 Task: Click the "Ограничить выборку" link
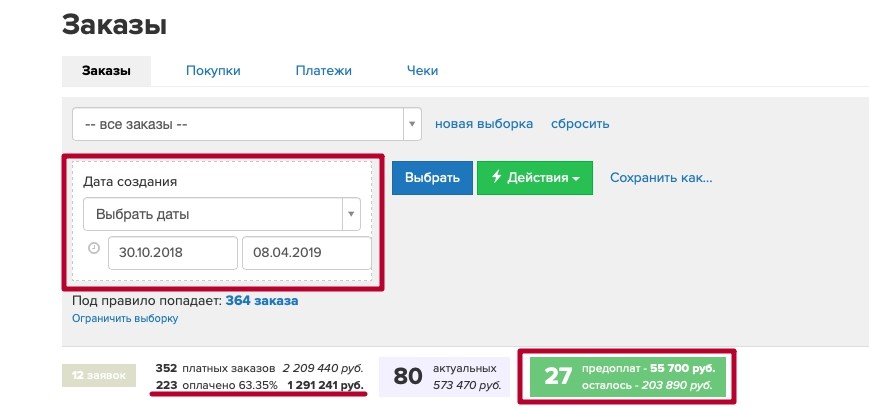click(125, 318)
